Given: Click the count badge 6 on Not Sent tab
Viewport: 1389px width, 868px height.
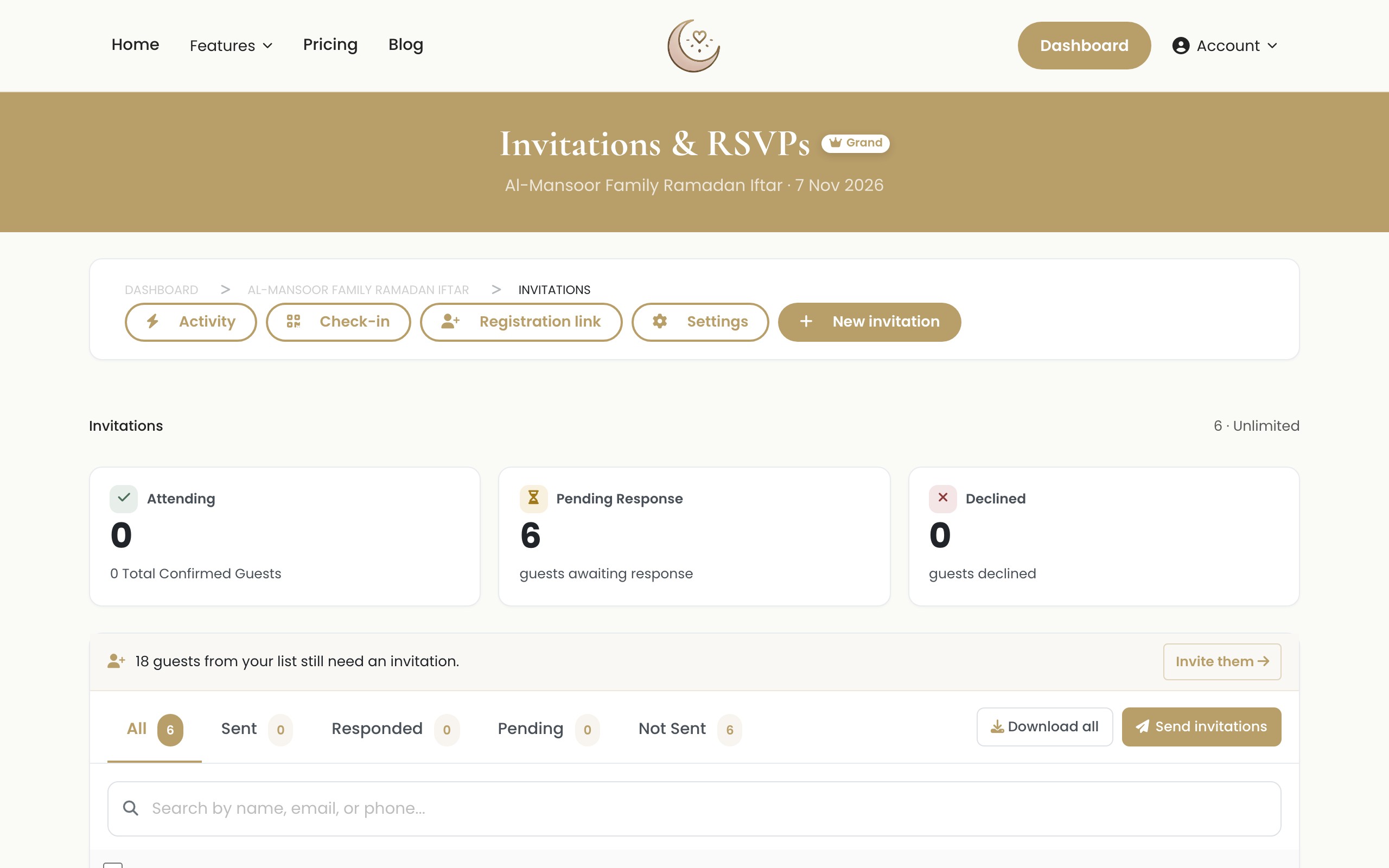Looking at the screenshot, I should (730, 730).
